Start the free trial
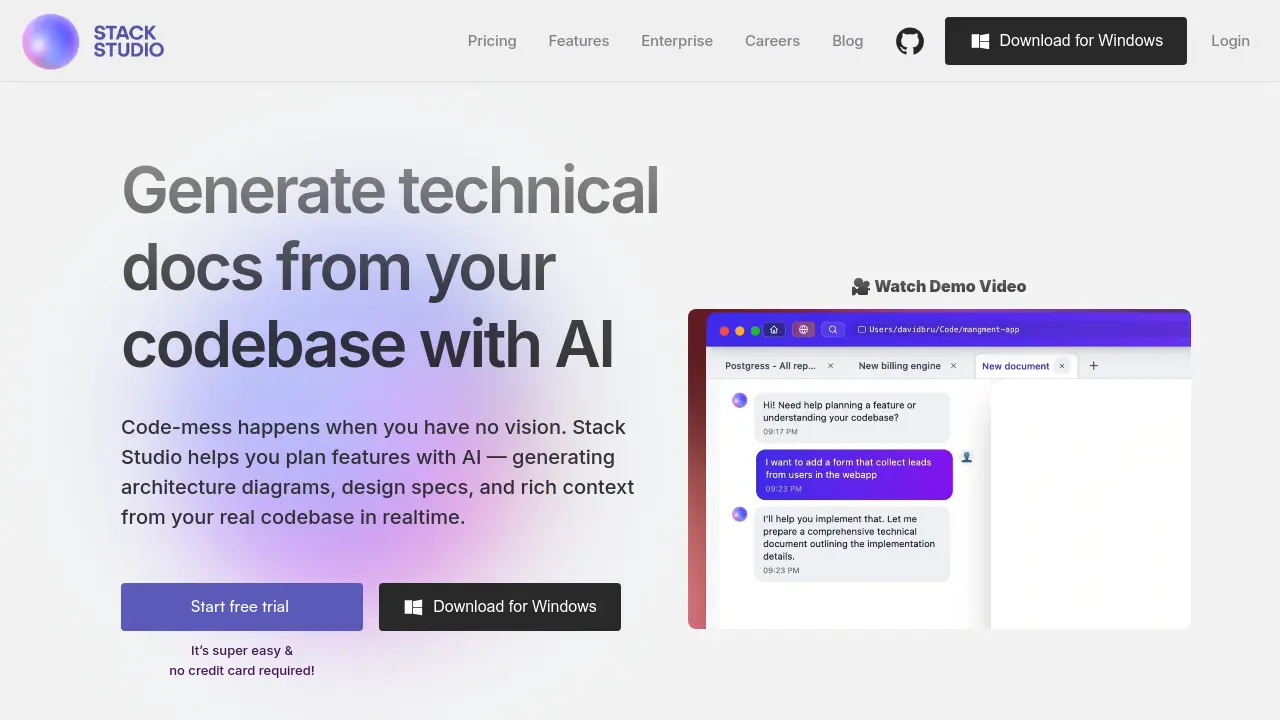Screen dimensions: 1280x720 click(x=242, y=607)
